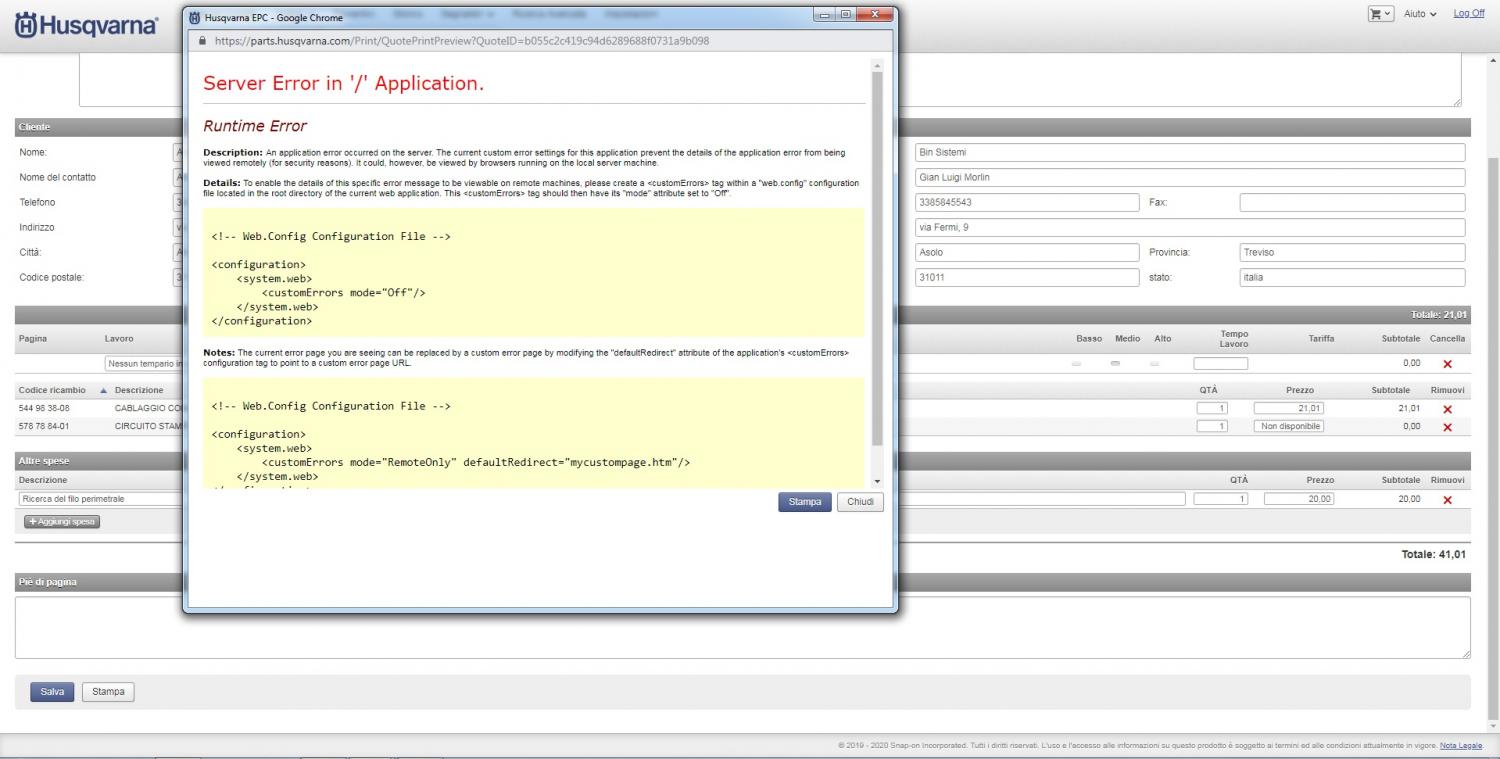Screen dimensions: 1500x759
Task: Click the price field showing 21,01
Action: 1289,408
